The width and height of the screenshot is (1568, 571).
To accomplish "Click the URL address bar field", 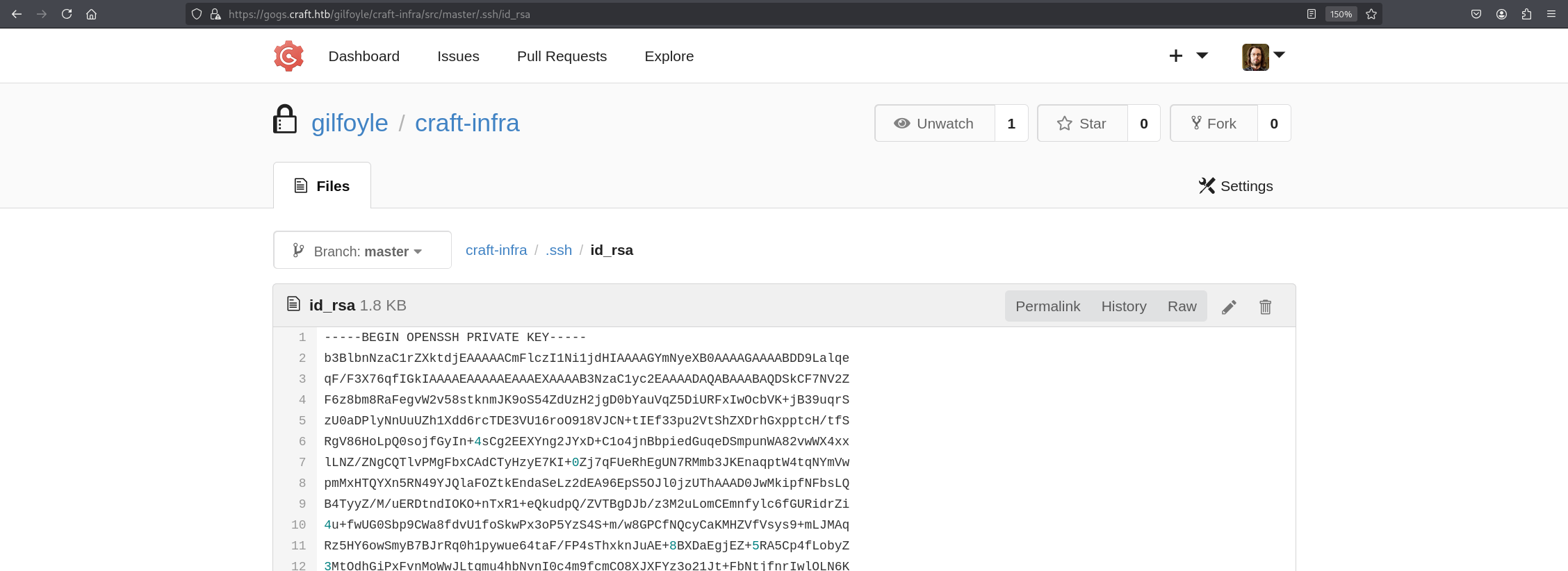I will 695,14.
